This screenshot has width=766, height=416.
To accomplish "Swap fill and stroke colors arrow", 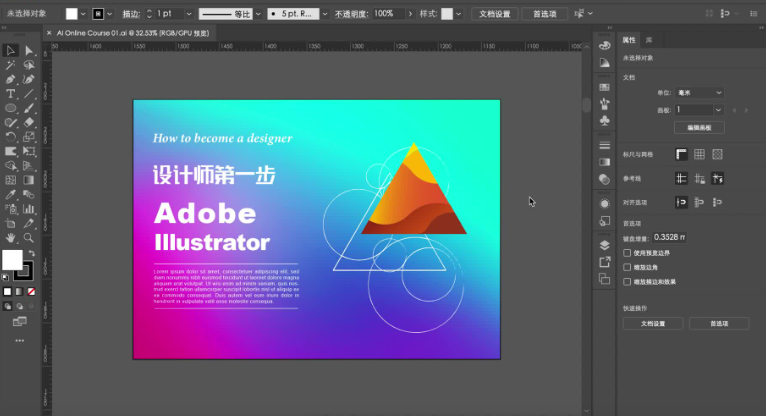I will tap(31, 254).
